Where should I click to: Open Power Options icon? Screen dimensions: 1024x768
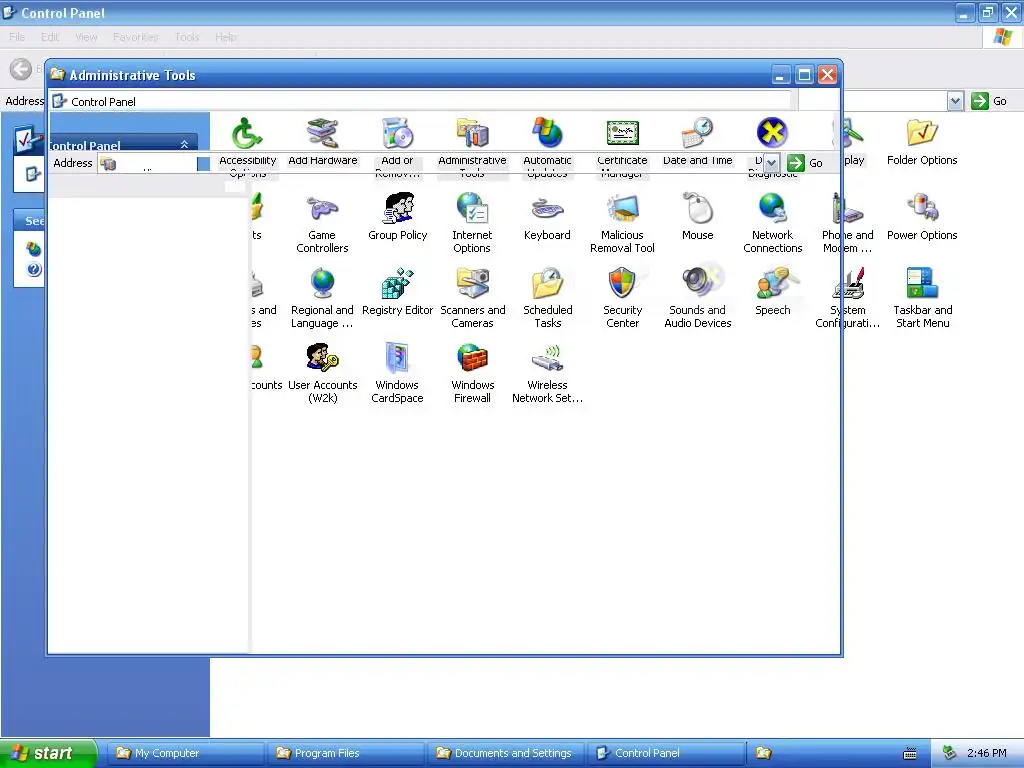[x=922, y=209]
